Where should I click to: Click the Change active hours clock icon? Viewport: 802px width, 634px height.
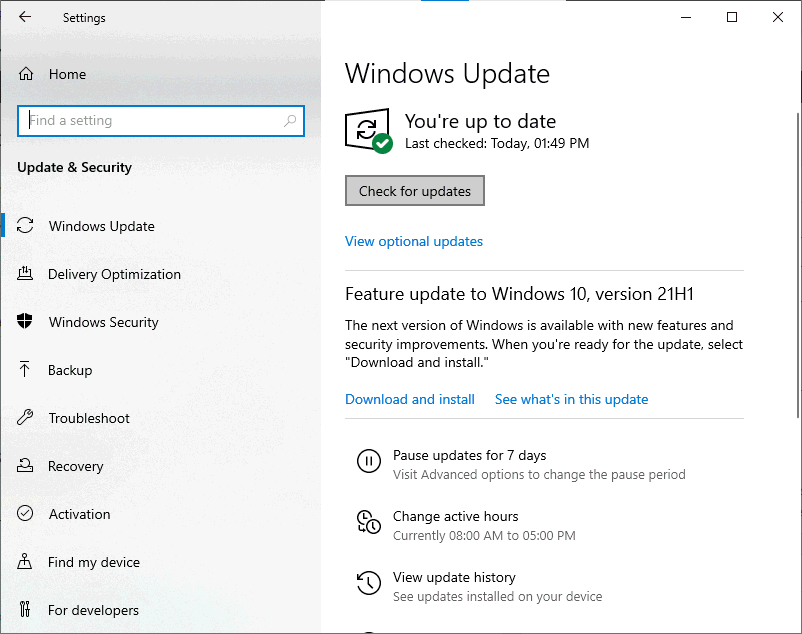(x=369, y=522)
